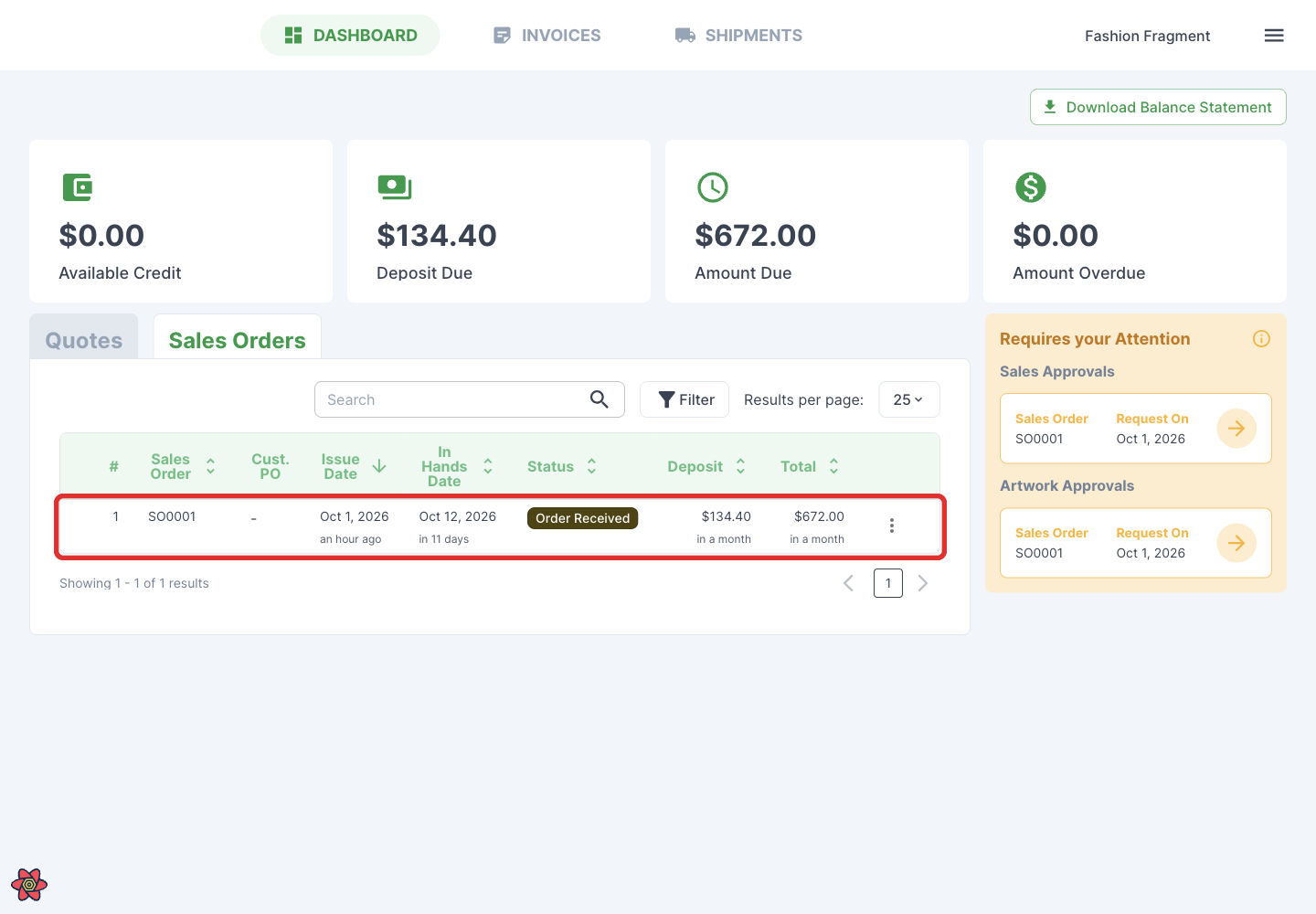The image size is (1316, 914).
Task: Click the '$672.00' total cell in table
Action: (819, 516)
